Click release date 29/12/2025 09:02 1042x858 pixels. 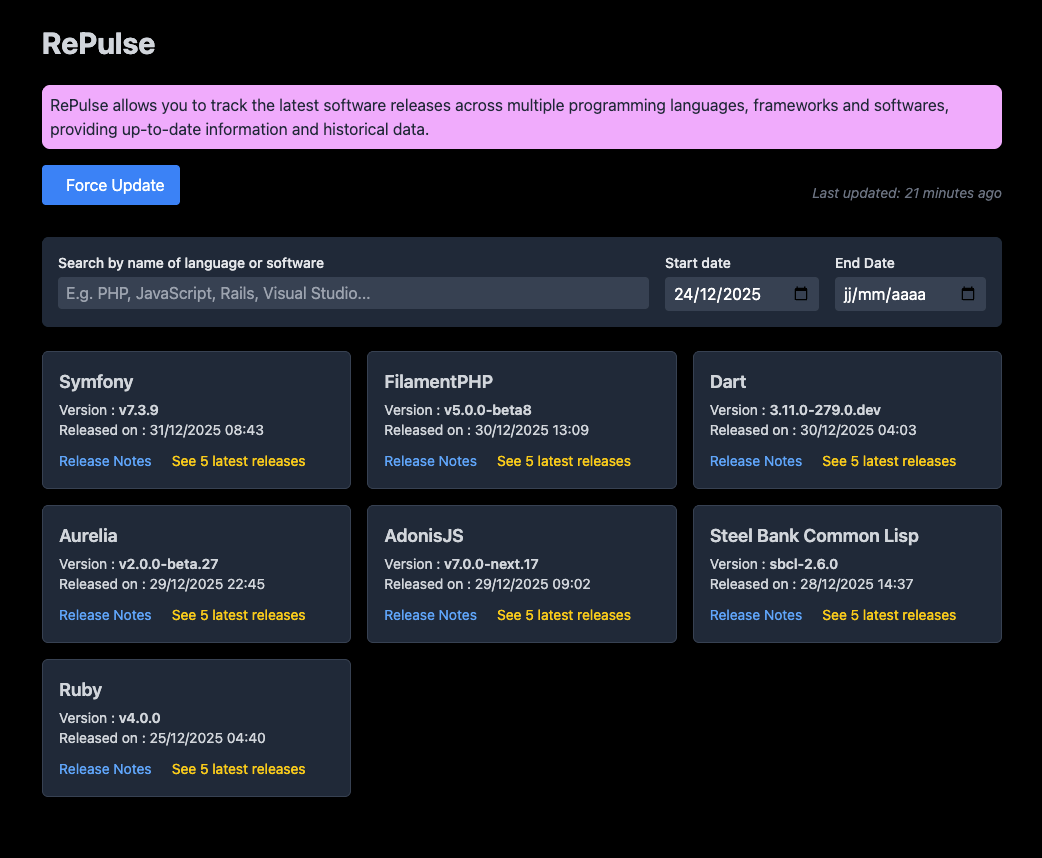tap(532, 584)
